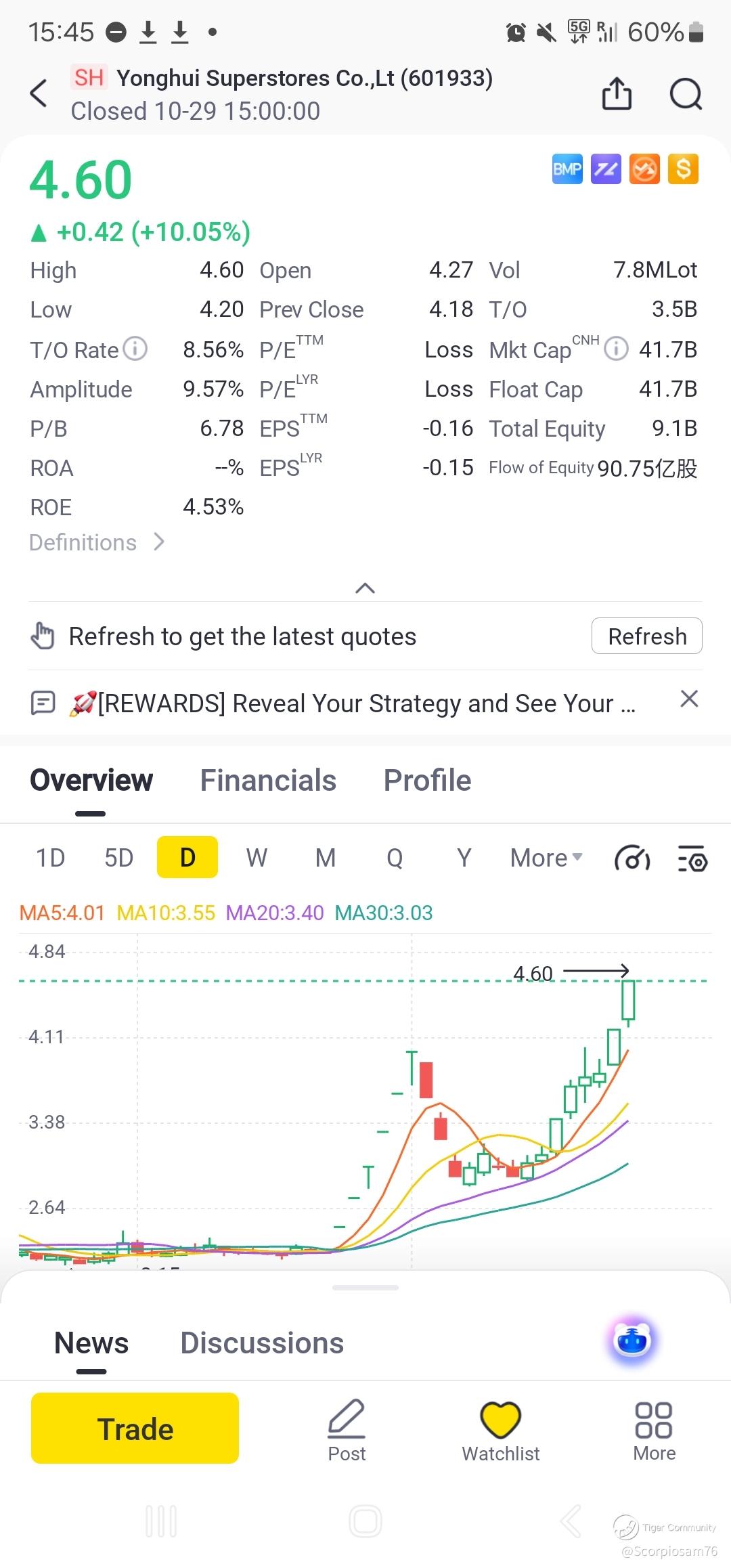The height and width of the screenshot is (1568, 731).
Task: Open chart indicator gauge icon
Action: coord(632,858)
